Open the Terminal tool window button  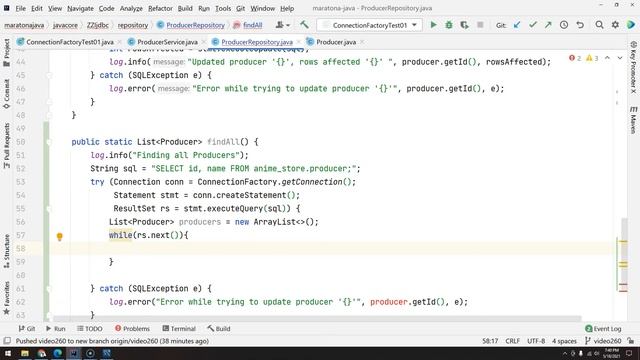pos(179,329)
